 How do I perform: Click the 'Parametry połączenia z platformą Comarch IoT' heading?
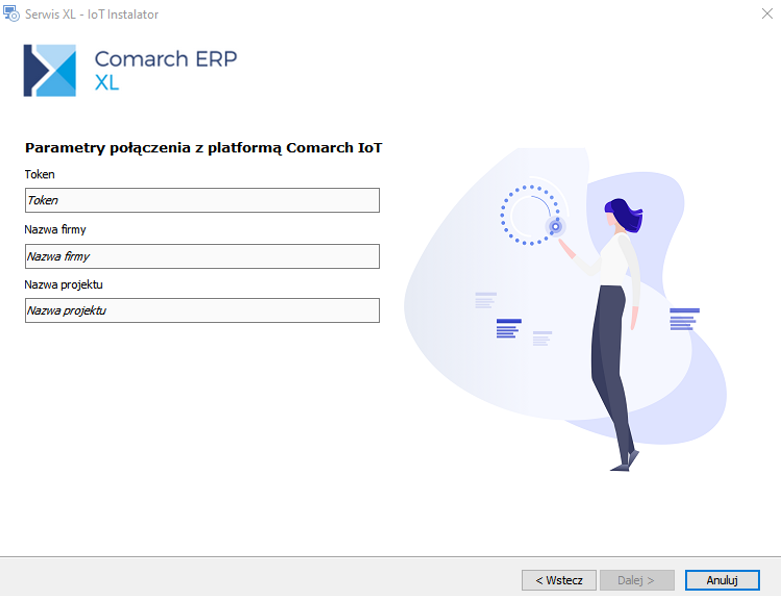point(203,148)
